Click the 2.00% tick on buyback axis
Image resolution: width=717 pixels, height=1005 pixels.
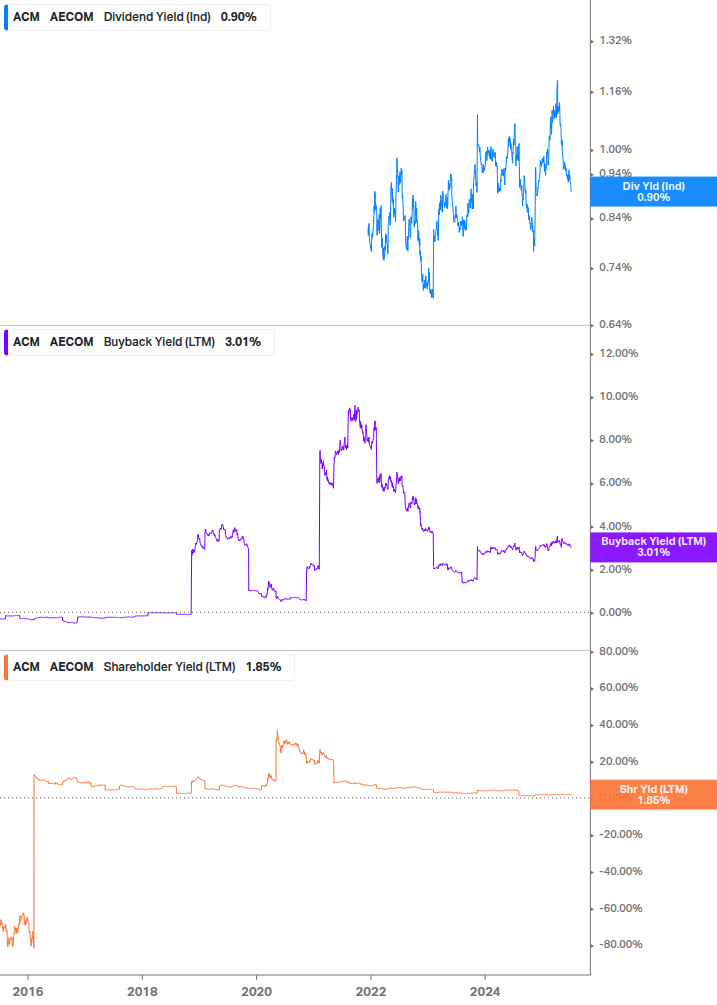click(615, 569)
